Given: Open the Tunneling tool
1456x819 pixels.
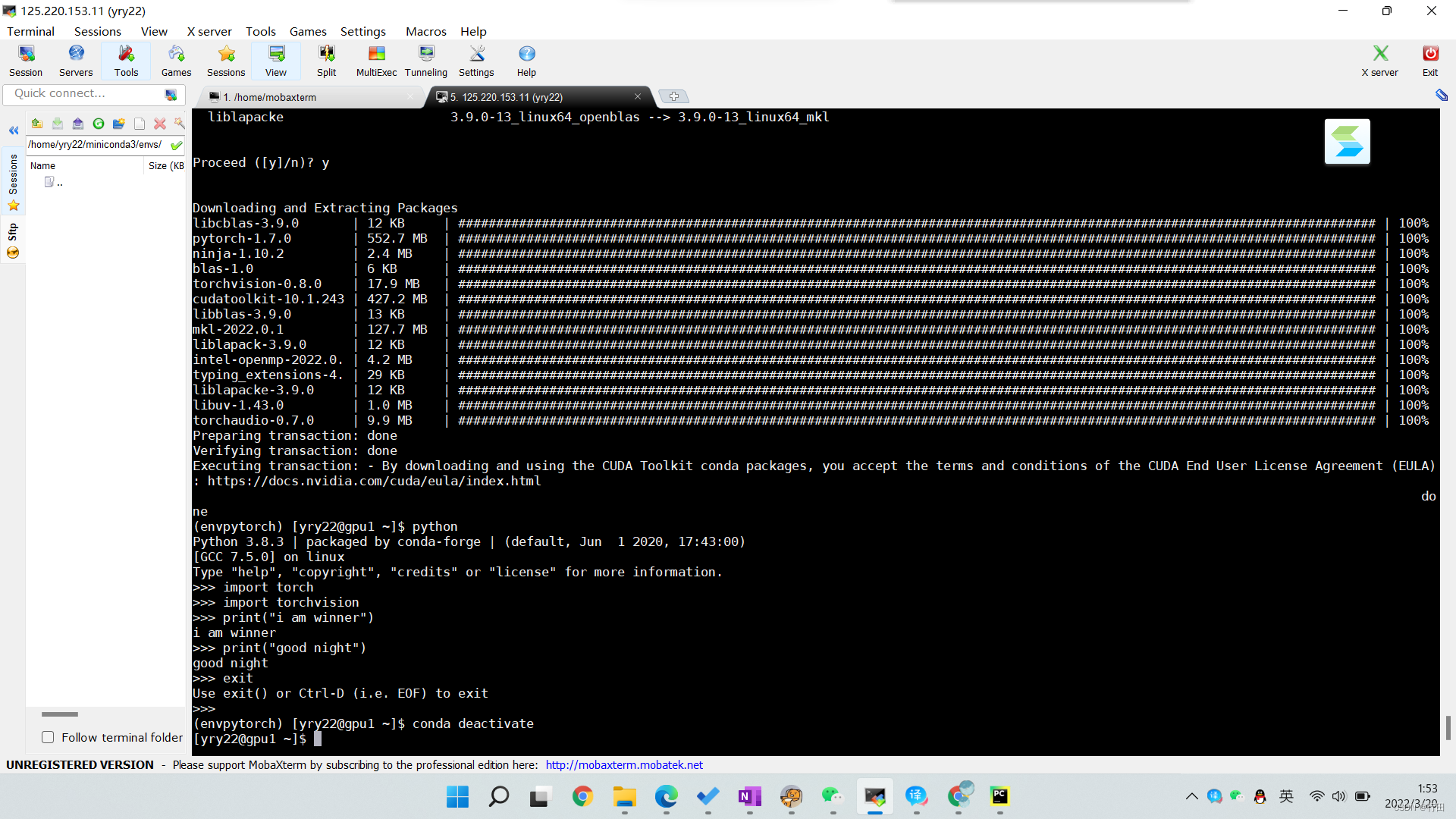Looking at the screenshot, I should pyautogui.click(x=425, y=61).
